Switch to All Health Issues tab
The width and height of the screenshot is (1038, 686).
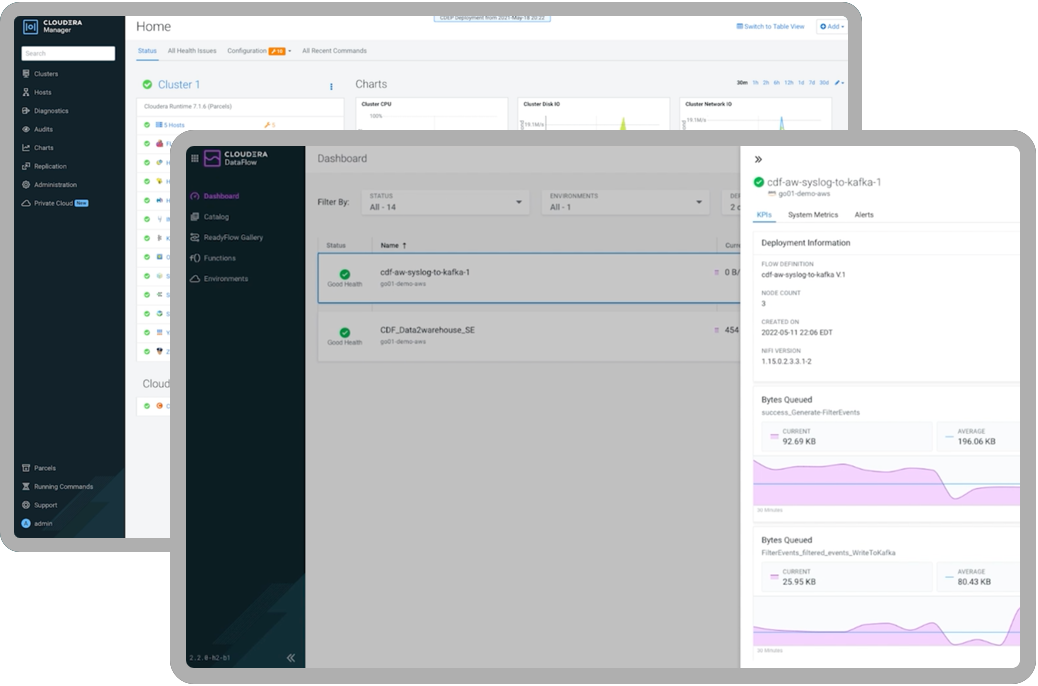pyautogui.click(x=192, y=50)
